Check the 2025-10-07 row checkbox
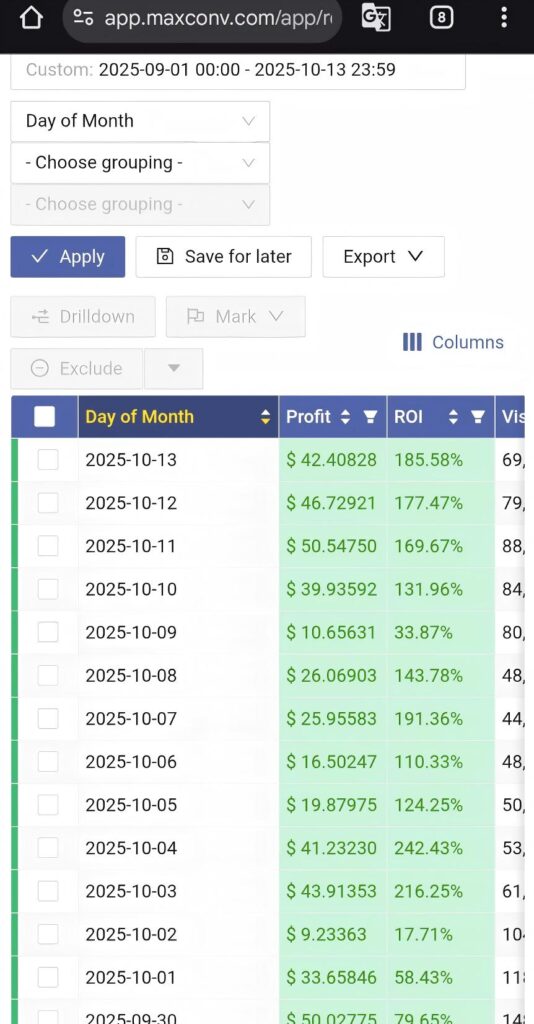 click(48, 718)
